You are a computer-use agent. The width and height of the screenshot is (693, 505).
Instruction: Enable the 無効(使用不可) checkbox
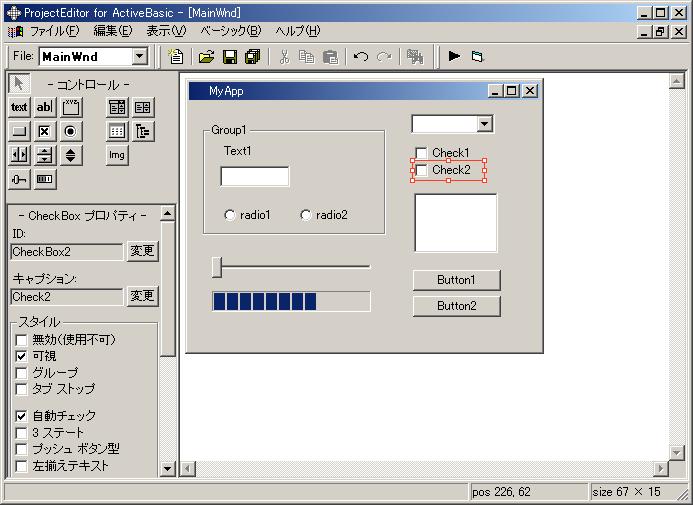[21, 340]
